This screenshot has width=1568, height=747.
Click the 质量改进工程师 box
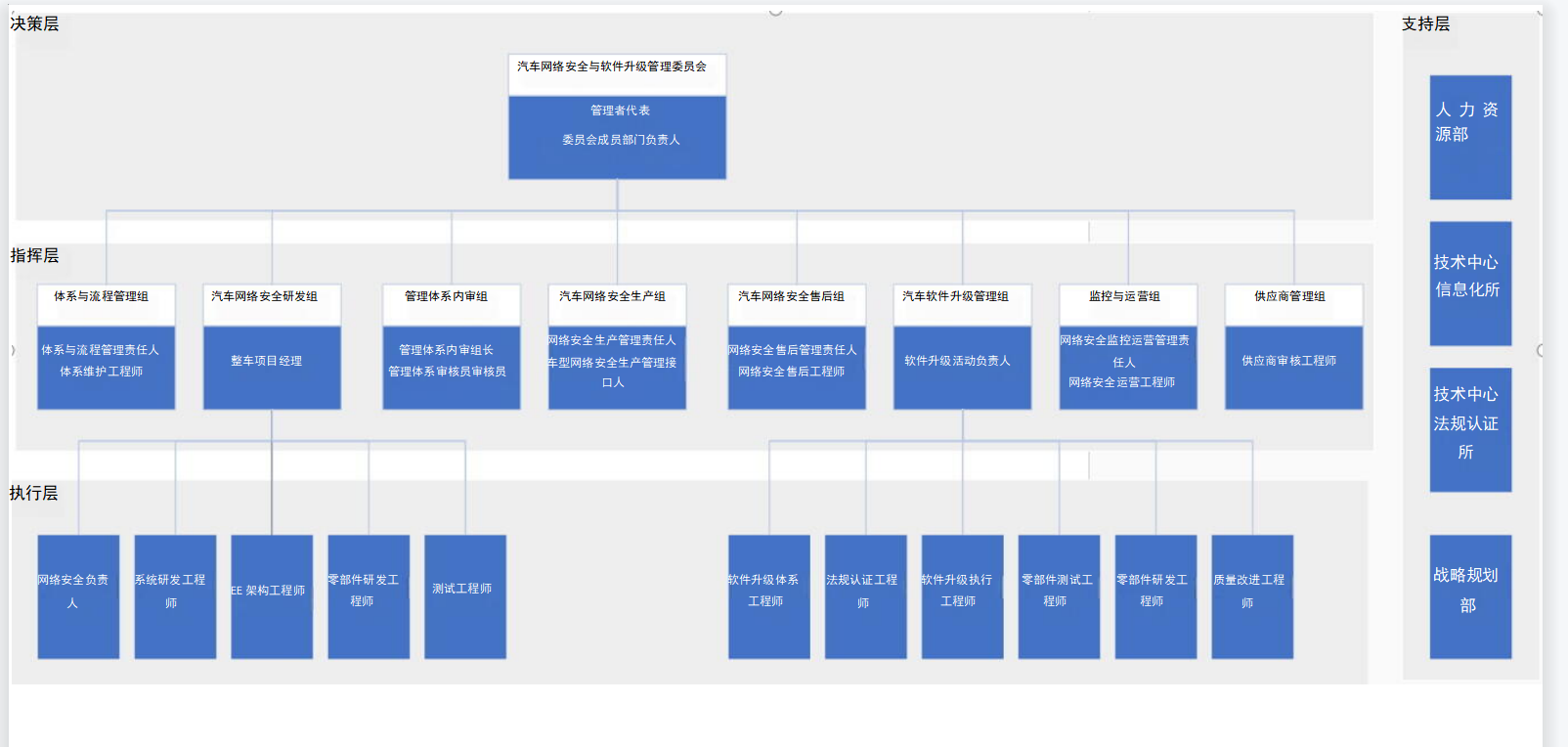click(1251, 596)
